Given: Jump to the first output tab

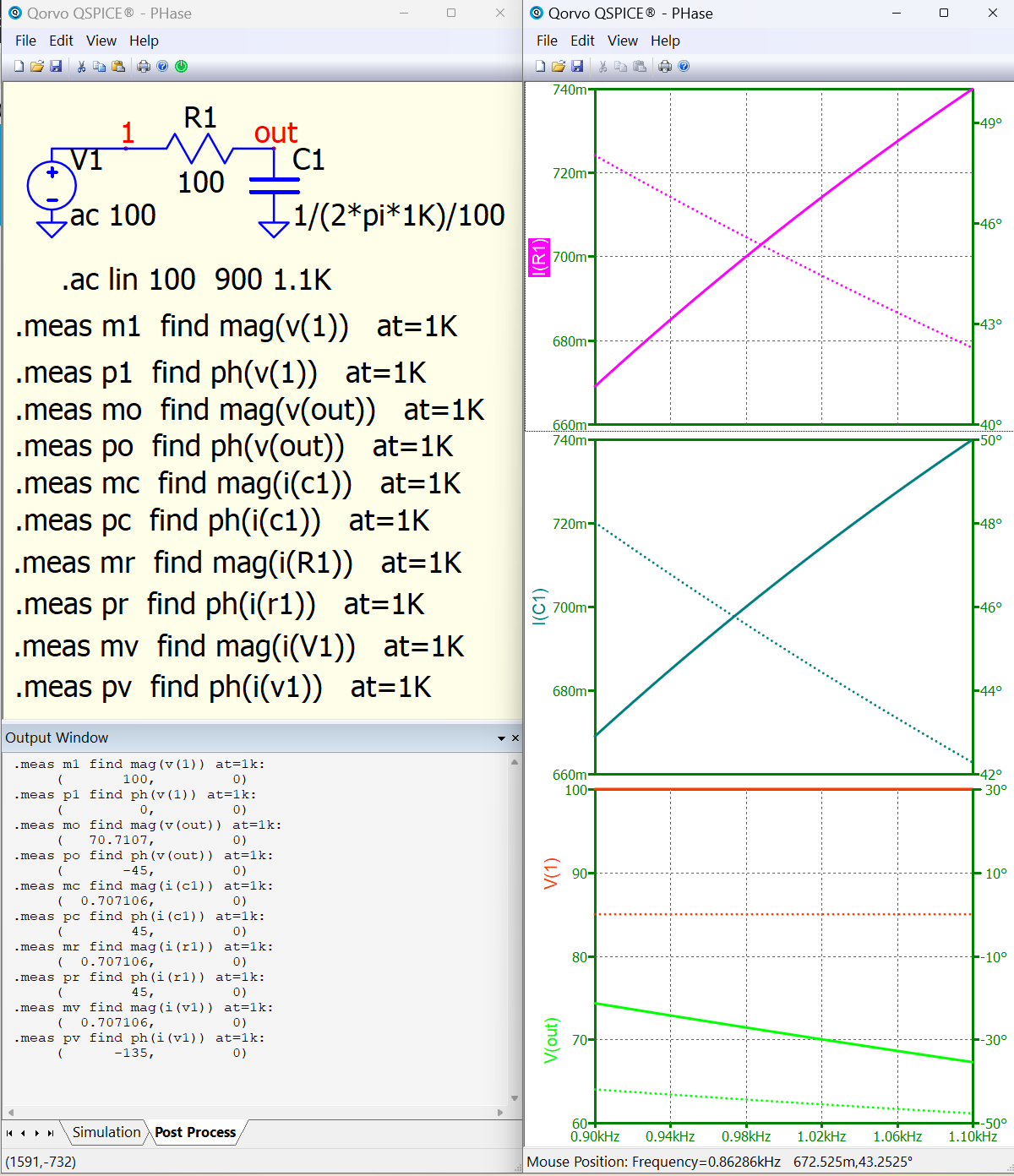Looking at the screenshot, I should 9,1133.
